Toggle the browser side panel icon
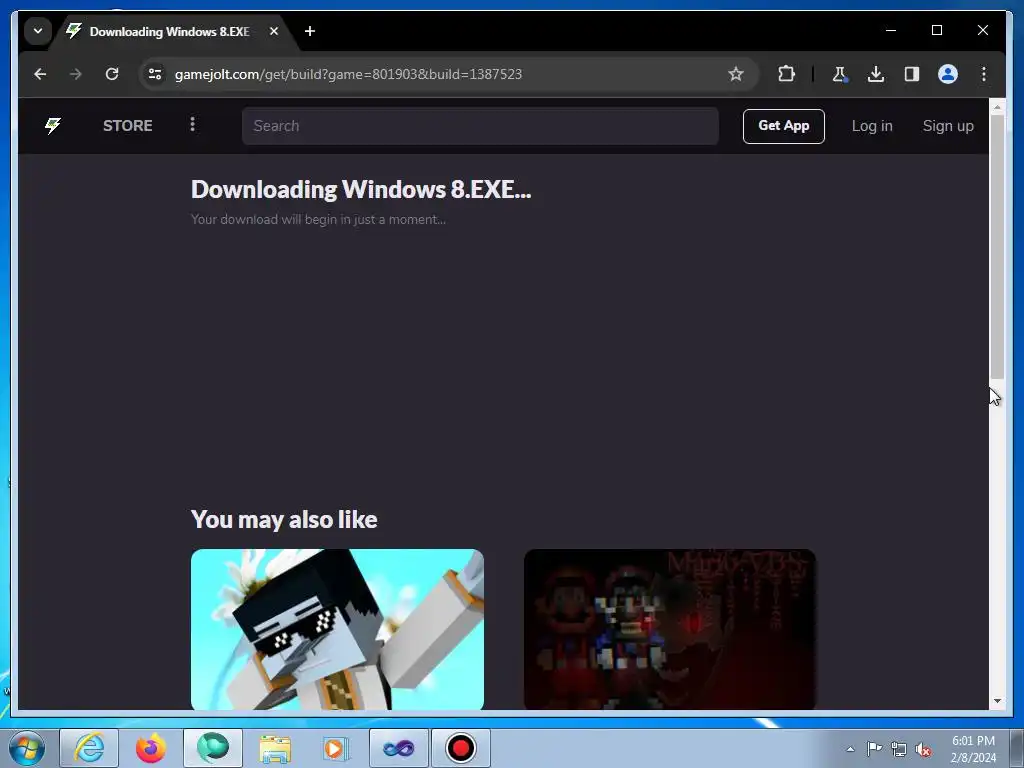 (912, 74)
